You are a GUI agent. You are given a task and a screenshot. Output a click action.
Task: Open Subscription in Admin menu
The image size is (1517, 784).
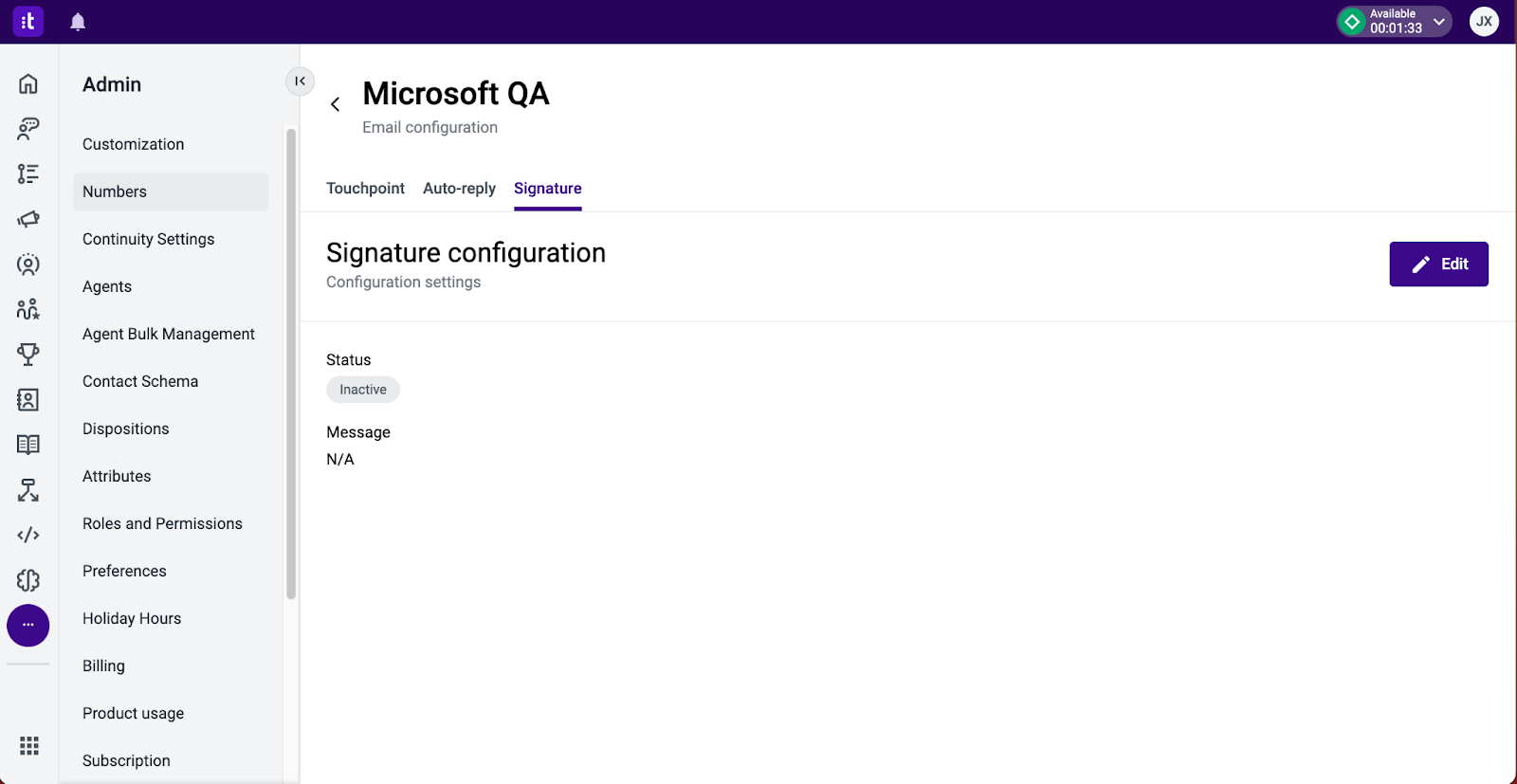tap(171, 760)
